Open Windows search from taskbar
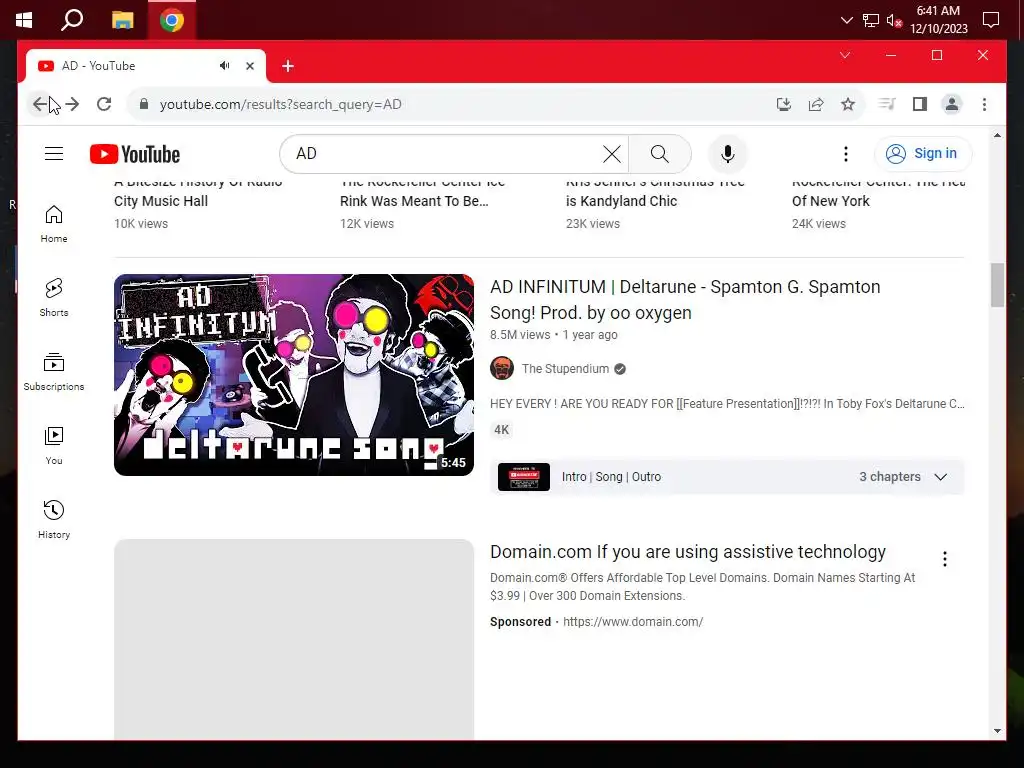Screen dimensions: 1024x768 coord(72,20)
